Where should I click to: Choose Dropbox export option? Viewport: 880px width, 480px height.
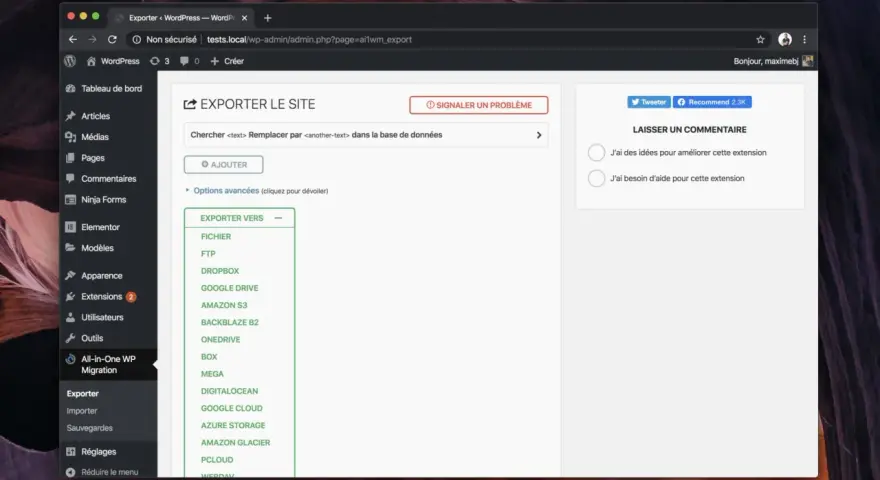(x=220, y=271)
